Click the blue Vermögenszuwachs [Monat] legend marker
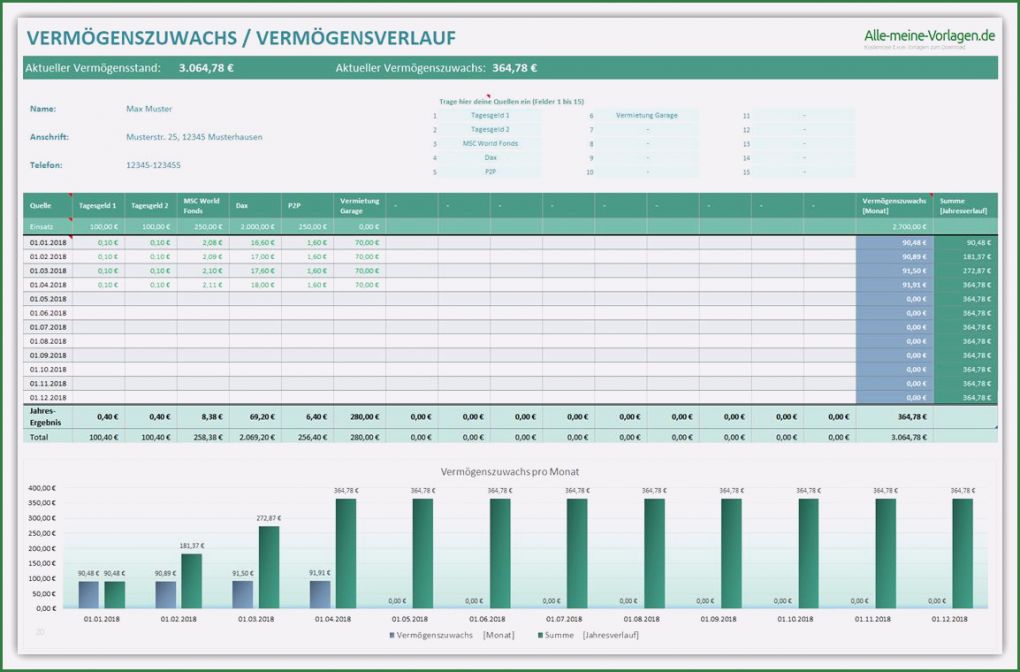The image size is (1020, 672). pos(390,635)
